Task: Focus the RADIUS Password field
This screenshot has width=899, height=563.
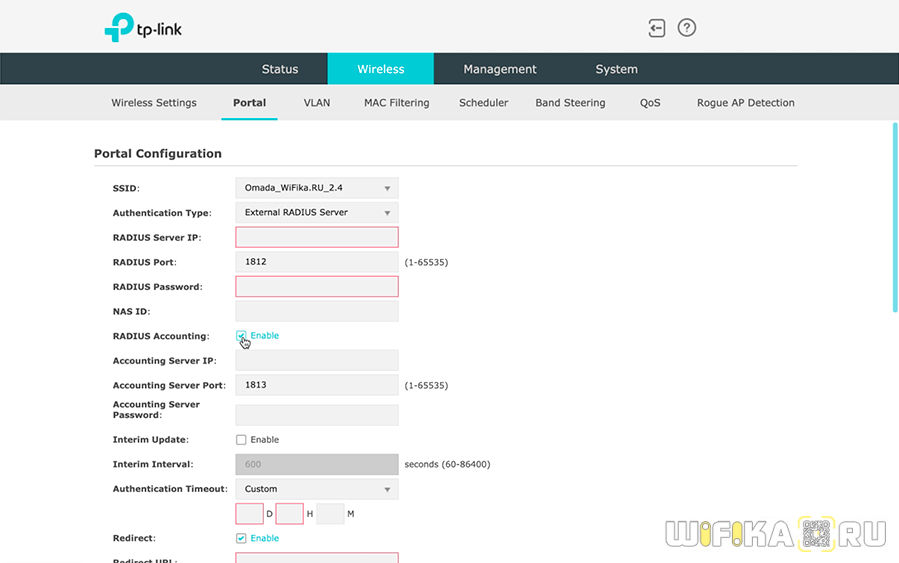Action: pyautogui.click(x=316, y=287)
